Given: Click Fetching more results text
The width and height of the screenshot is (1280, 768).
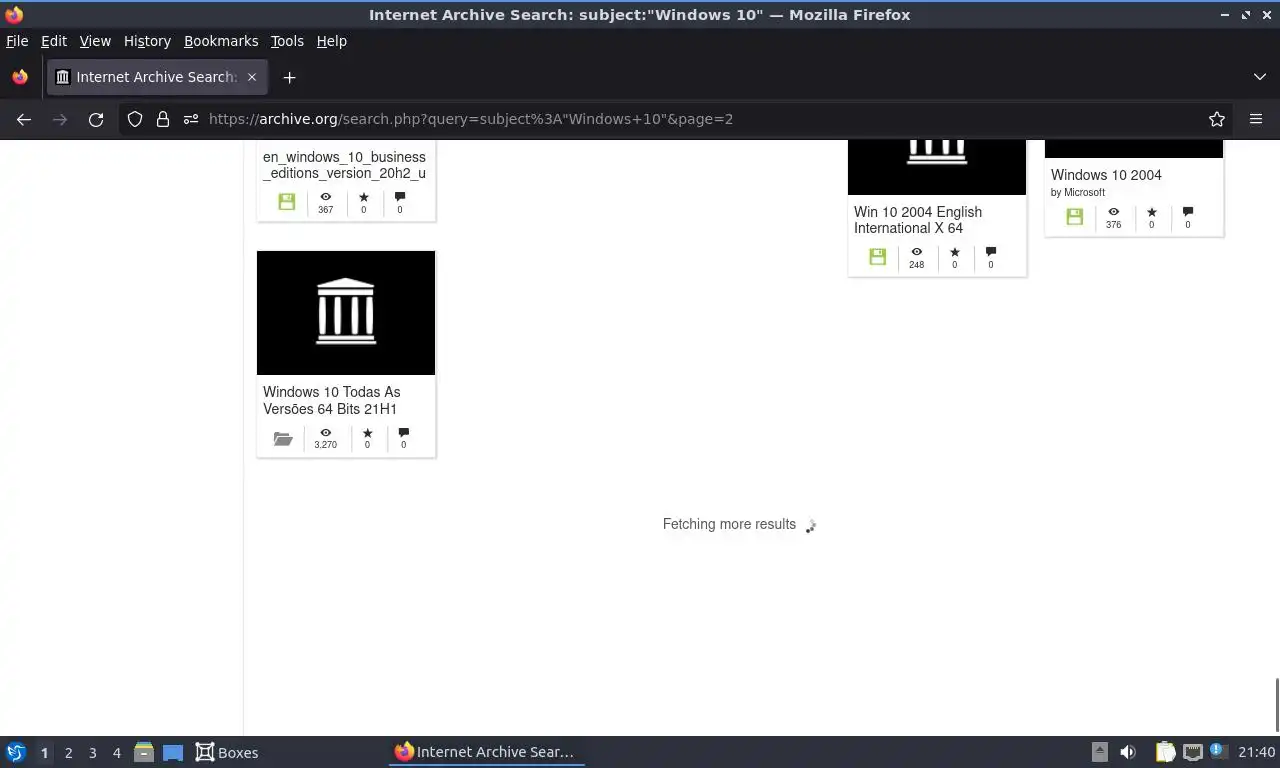Looking at the screenshot, I should (x=729, y=524).
